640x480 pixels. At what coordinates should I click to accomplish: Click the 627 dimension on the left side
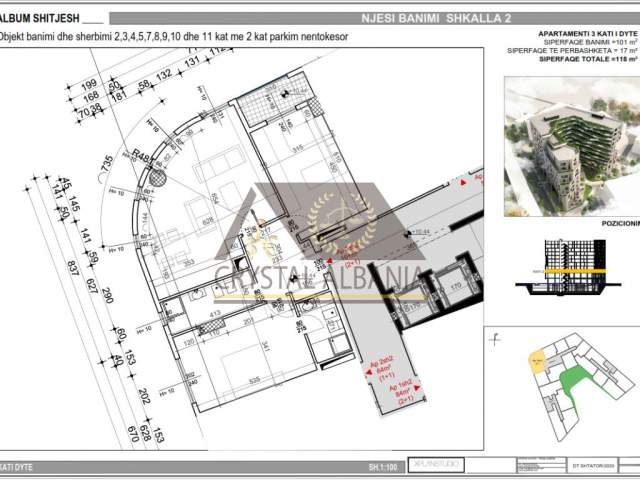click(x=93, y=285)
